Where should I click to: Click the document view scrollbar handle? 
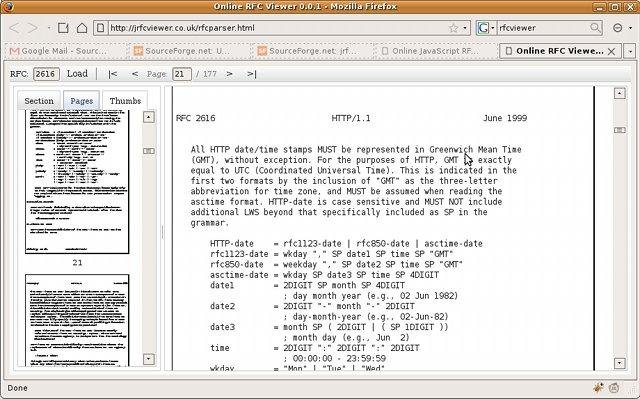(x=620, y=130)
